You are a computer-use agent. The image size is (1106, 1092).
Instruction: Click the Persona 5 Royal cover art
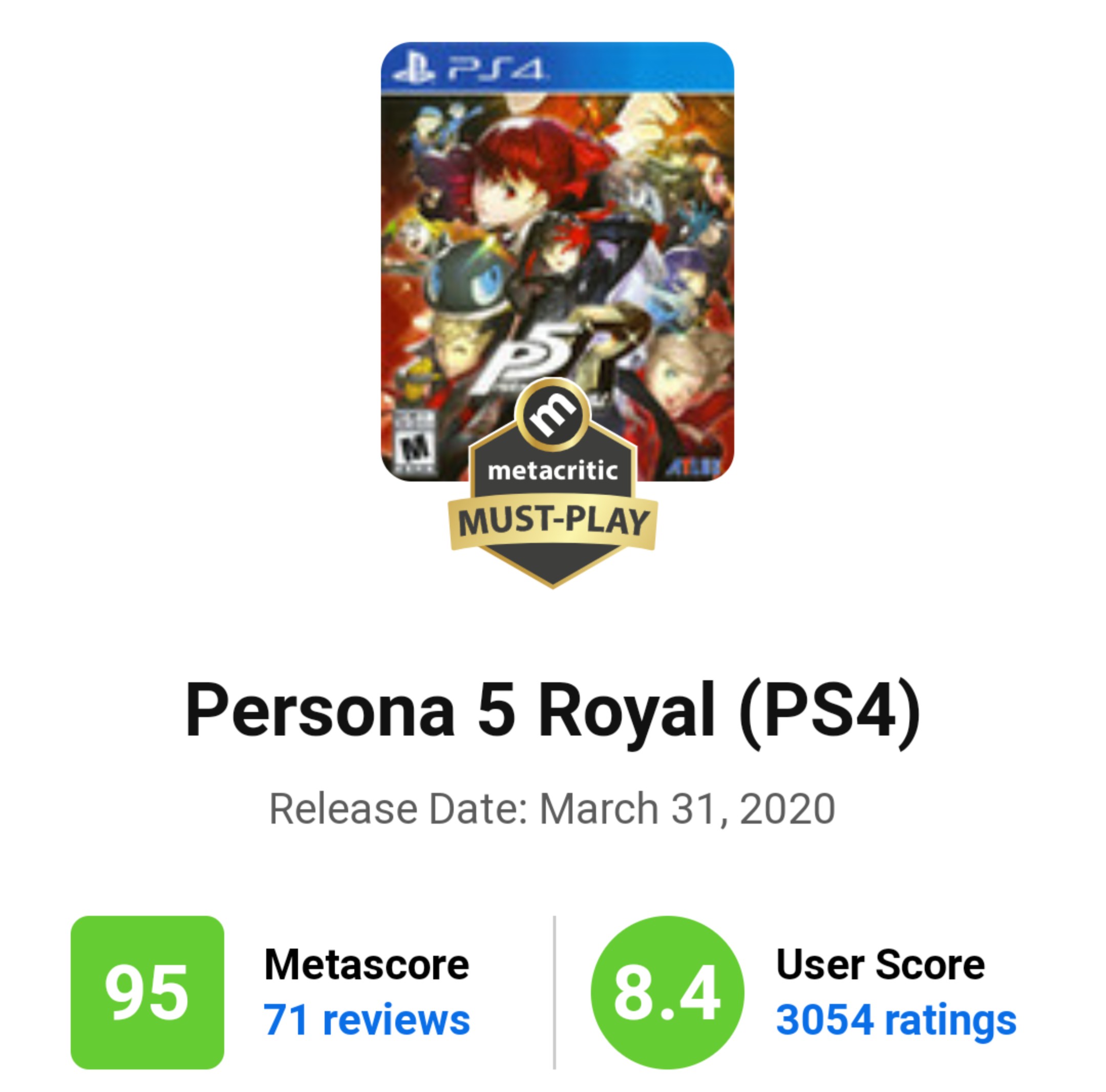click(557, 262)
